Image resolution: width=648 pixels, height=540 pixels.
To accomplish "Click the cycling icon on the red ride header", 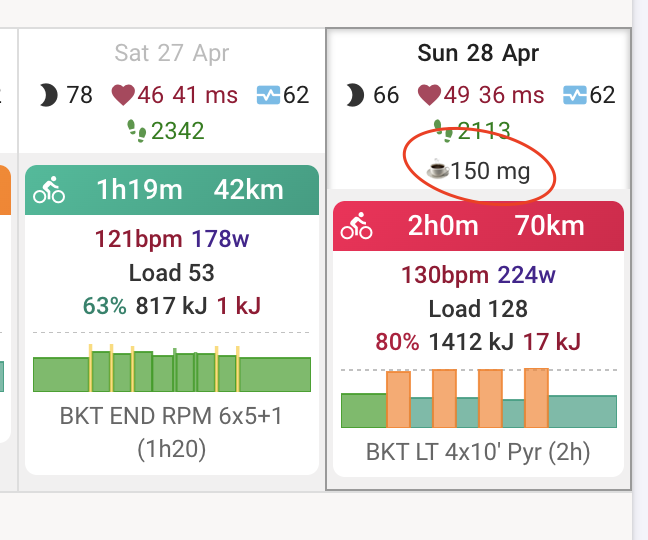I will coord(356,226).
